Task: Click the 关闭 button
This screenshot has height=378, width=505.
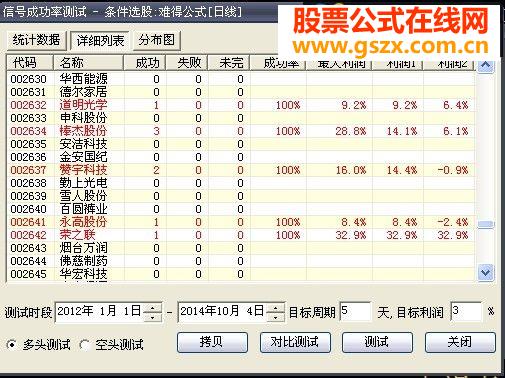Action: click(460, 342)
